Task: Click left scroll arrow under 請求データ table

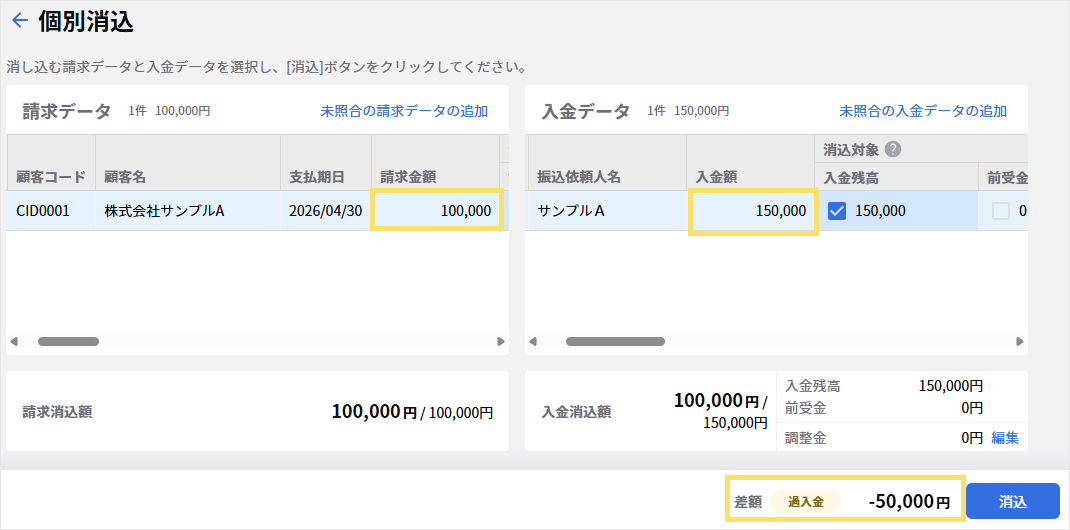Action: [x=14, y=341]
